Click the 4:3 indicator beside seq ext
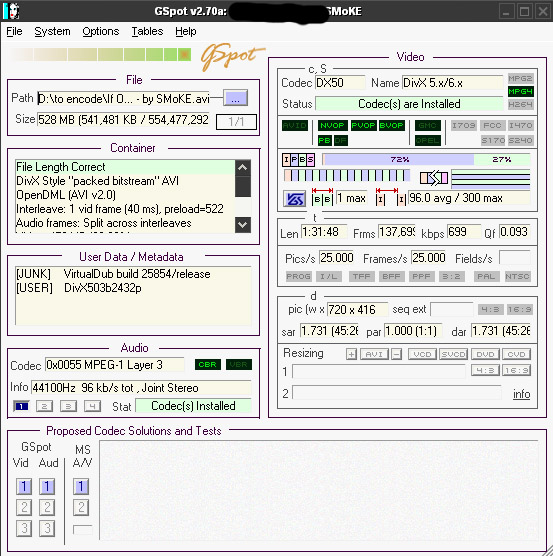The width and height of the screenshot is (553, 556). [491, 310]
